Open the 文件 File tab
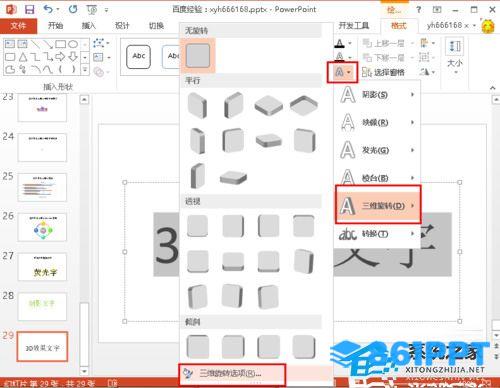The height and width of the screenshot is (388, 500). (x=18, y=26)
